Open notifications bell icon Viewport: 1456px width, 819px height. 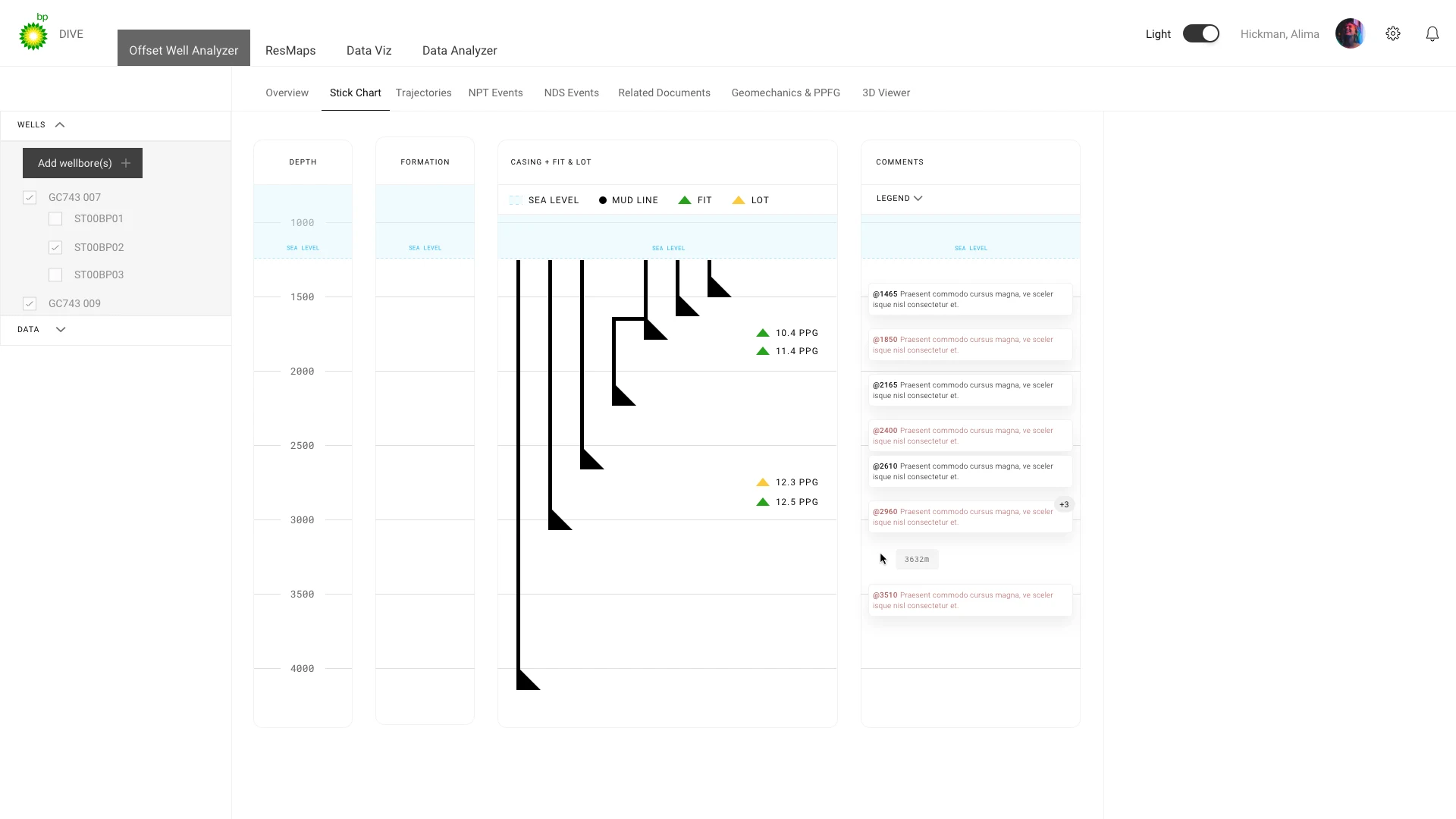point(1432,33)
